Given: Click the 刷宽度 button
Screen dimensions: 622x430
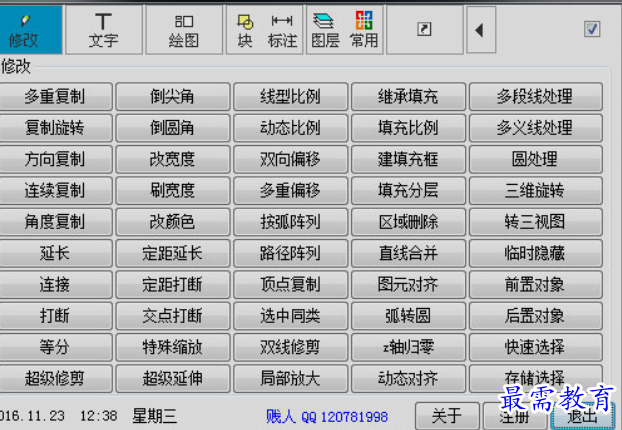Looking at the screenshot, I should (x=173, y=190).
